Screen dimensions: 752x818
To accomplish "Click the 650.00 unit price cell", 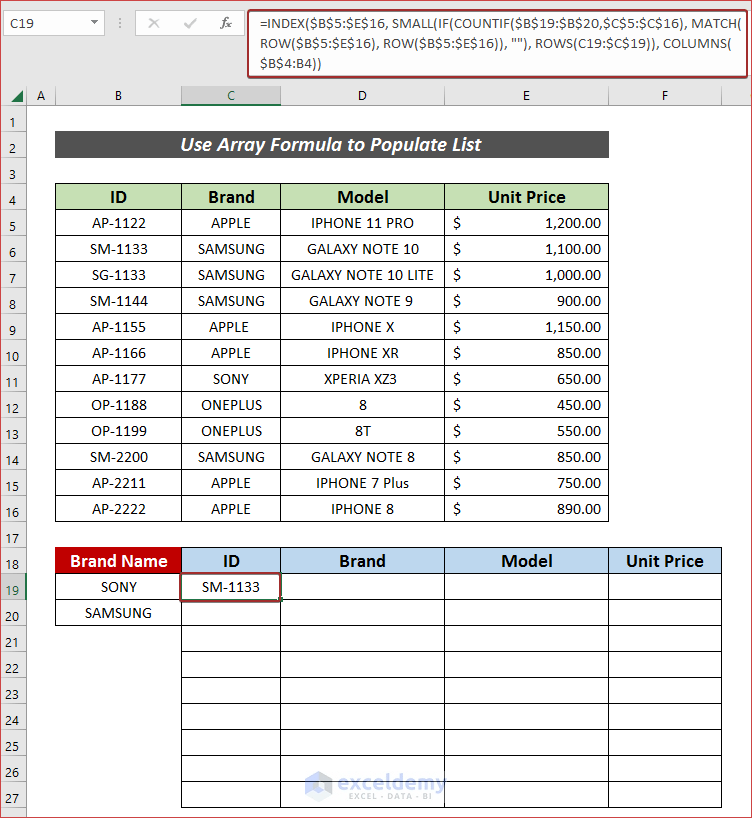I will 526,379.
